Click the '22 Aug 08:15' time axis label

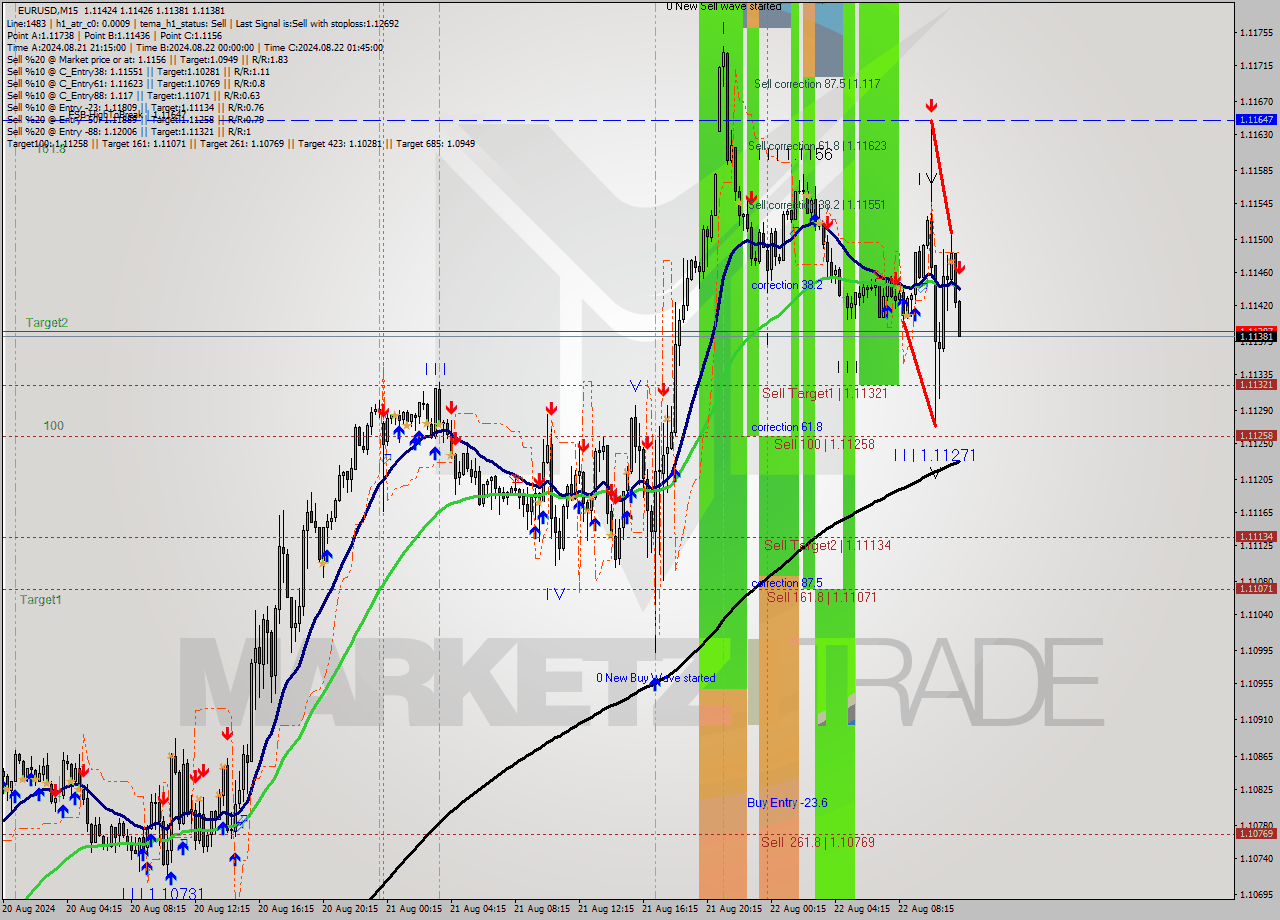pos(926,909)
